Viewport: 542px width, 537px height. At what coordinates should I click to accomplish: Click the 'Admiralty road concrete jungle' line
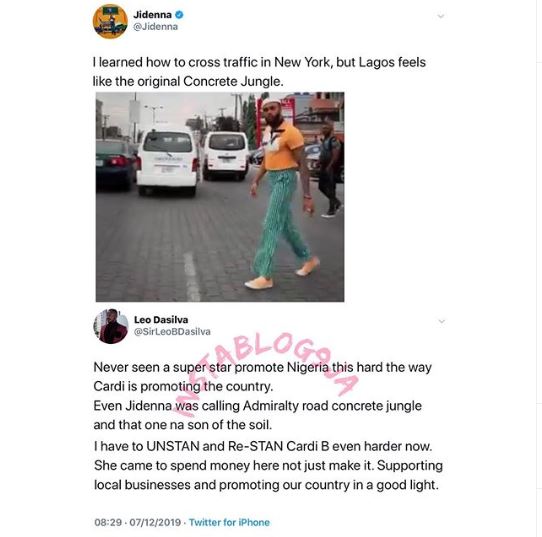[x=258, y=406]
